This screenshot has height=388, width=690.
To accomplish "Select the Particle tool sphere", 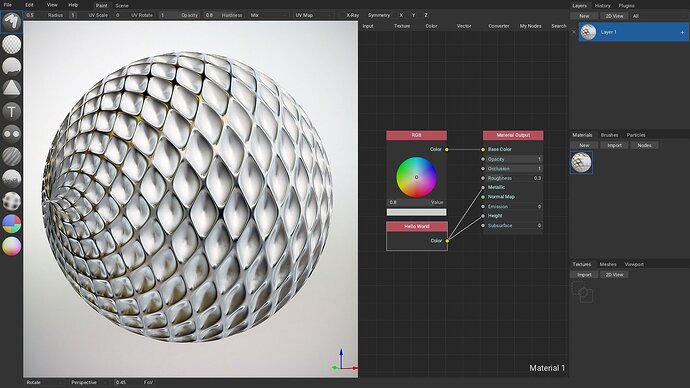I will click(x=11, y=178).
